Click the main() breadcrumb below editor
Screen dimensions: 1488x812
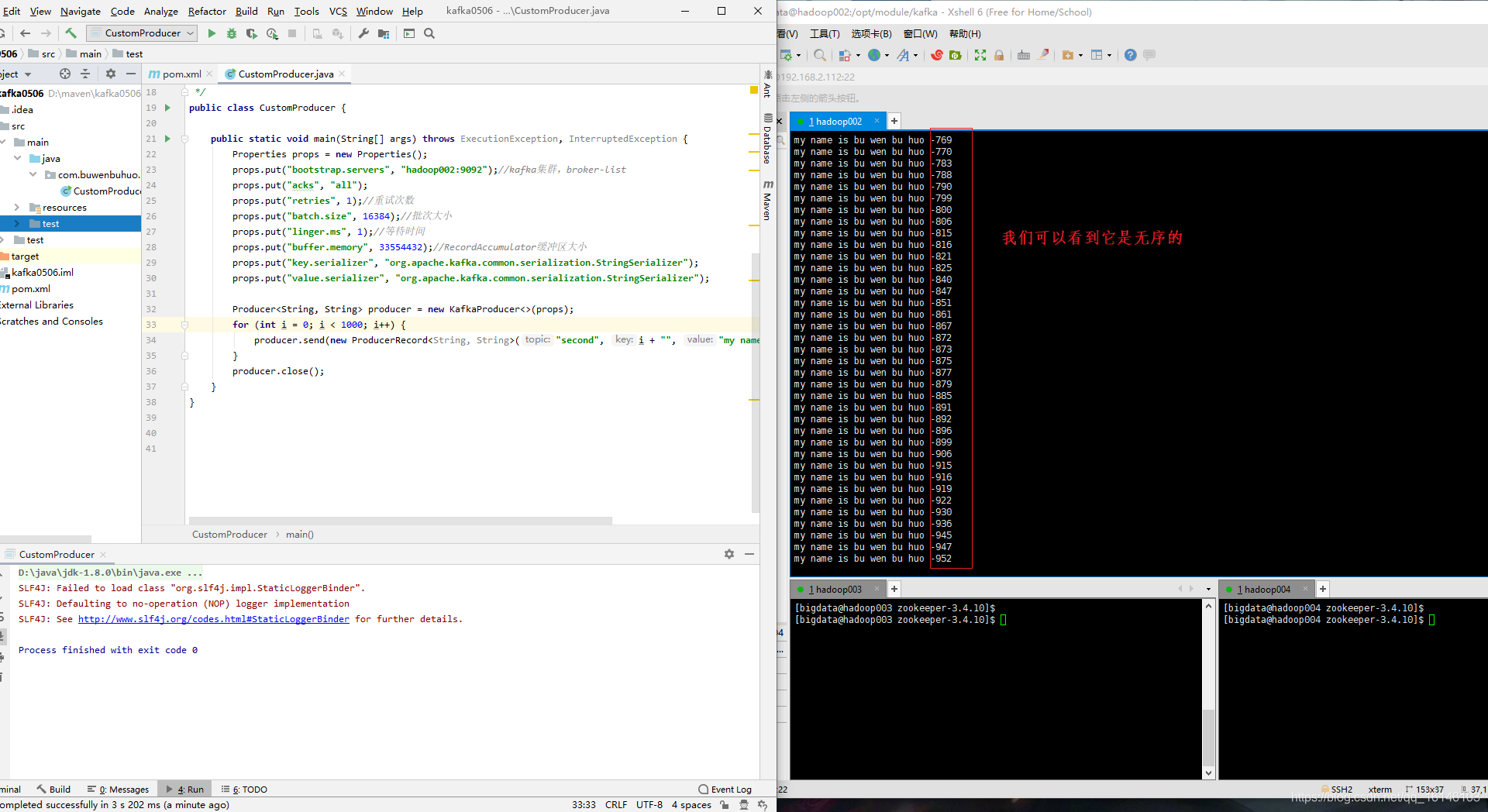point(300,535)
